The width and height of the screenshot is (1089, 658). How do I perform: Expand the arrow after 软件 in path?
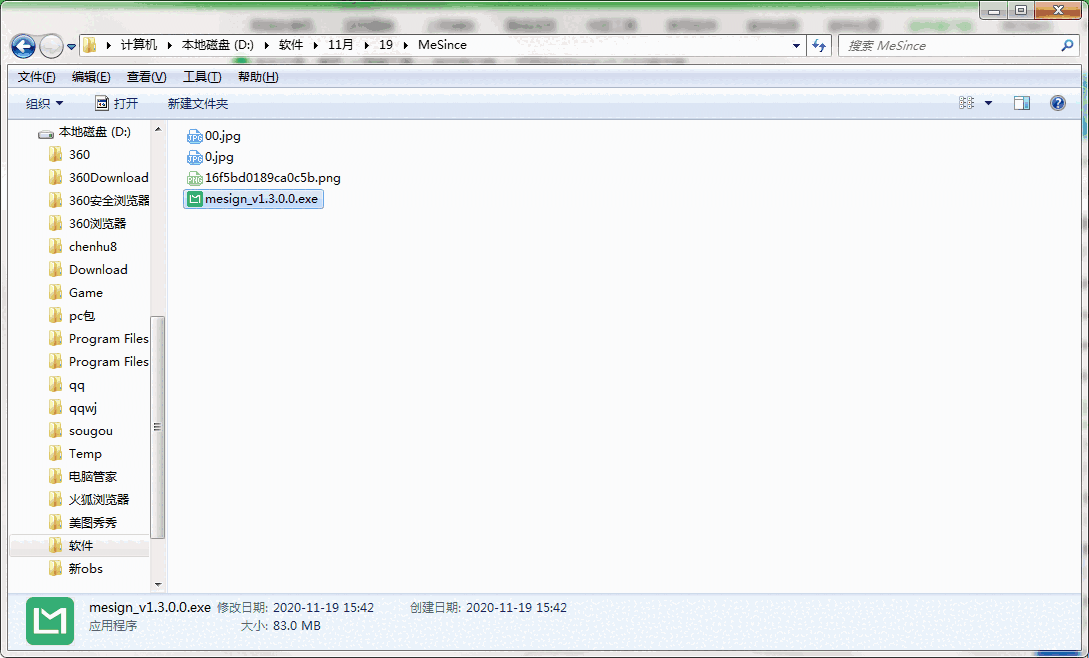pos(315,45)
